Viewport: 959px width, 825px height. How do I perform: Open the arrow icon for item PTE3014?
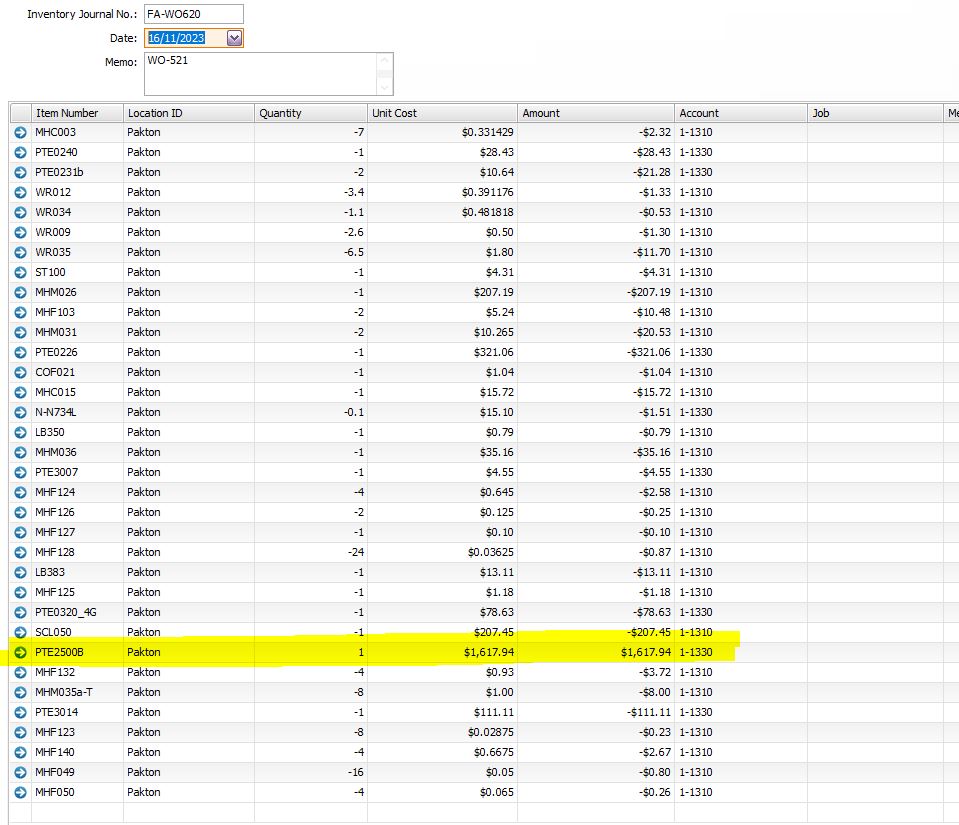tap(20, 712)
